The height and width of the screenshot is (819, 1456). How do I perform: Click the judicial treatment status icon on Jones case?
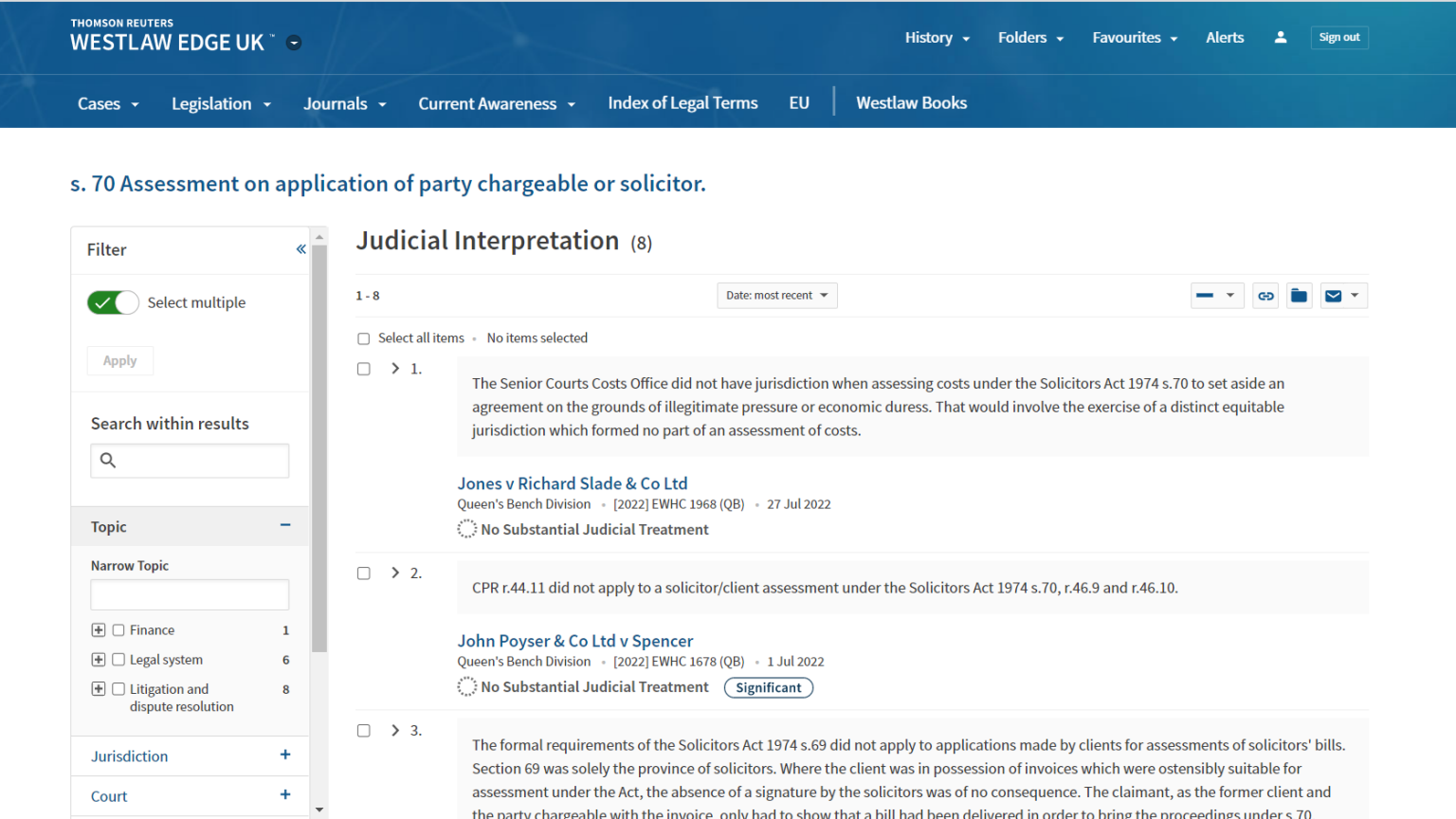(466, 528)
